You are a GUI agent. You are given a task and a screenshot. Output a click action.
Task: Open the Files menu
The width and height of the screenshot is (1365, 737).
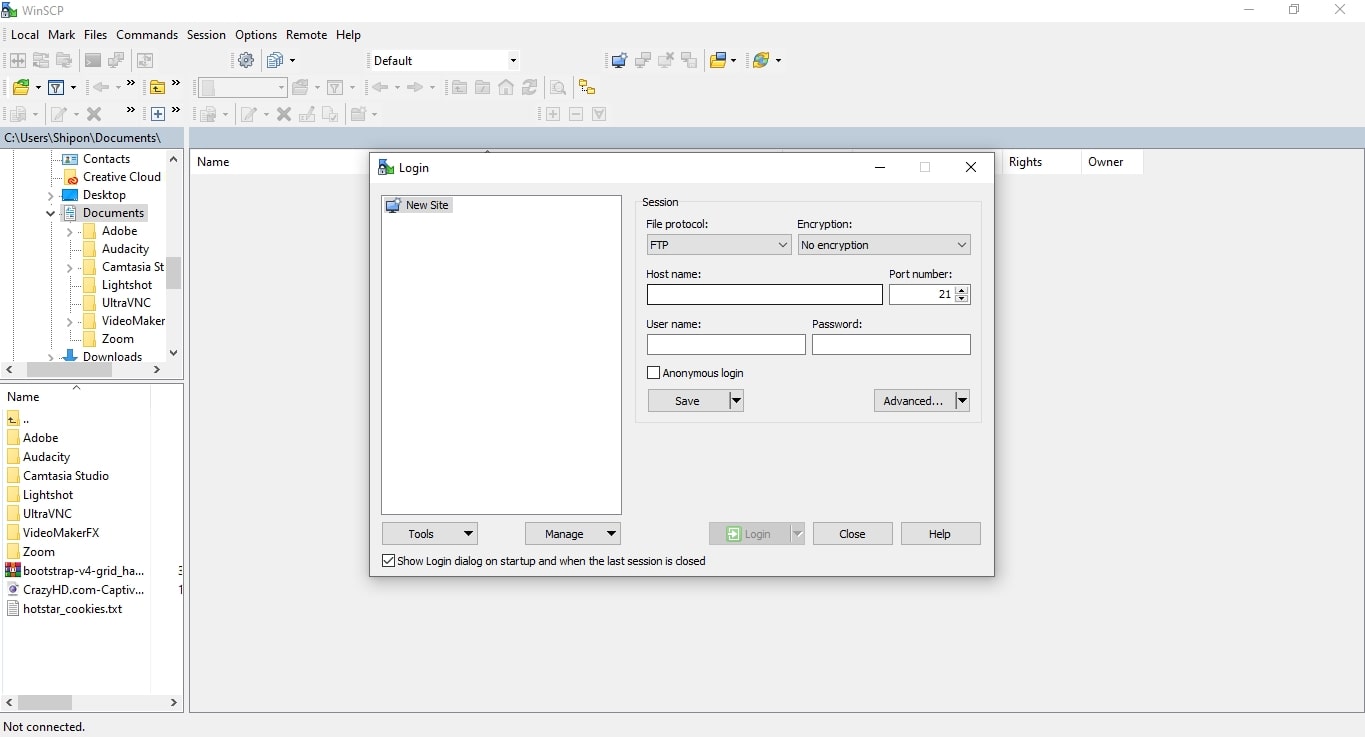click(x=95, y=35)
